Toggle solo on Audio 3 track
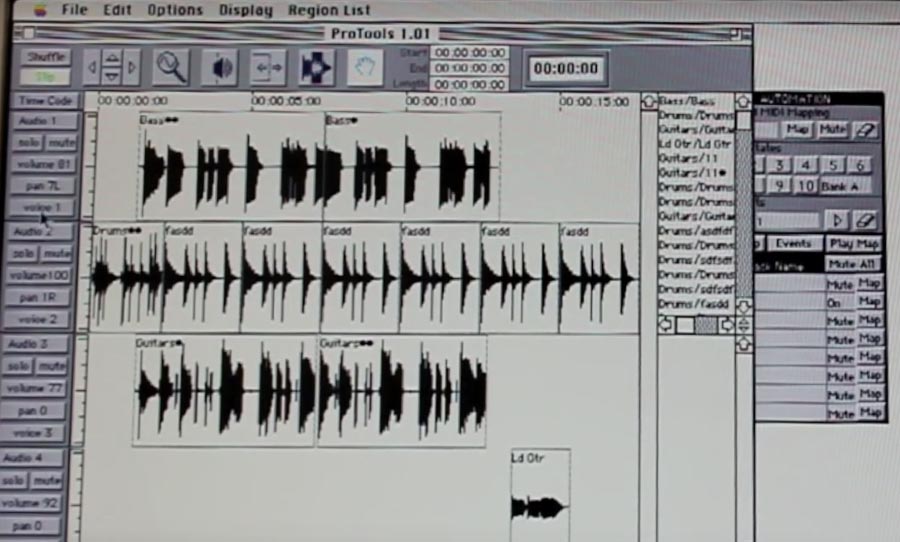 [18, 366]
